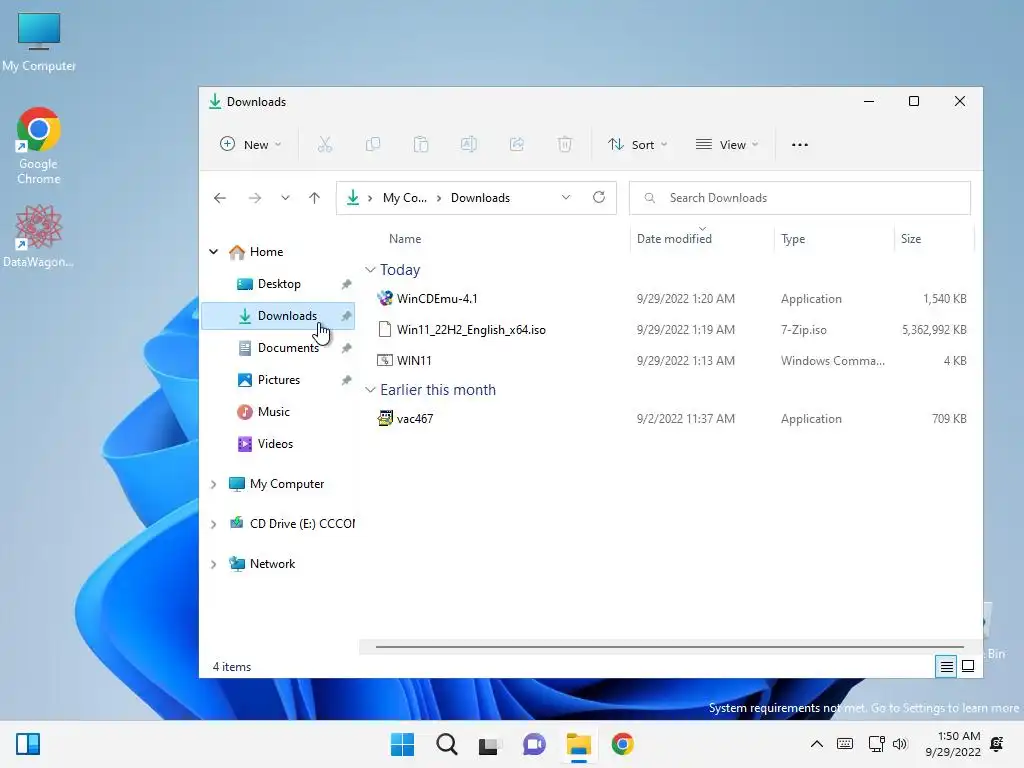Click in Search Downloads field
The height and width of the screenshot is (768, 1024).
click(800, 198)
